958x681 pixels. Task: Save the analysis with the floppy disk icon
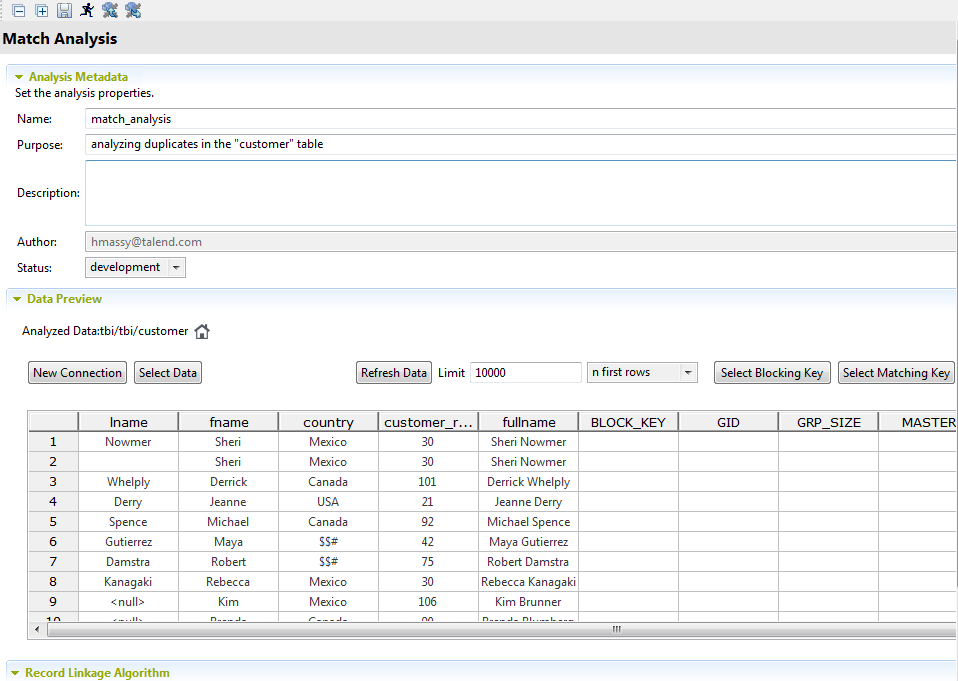point(64,11)
